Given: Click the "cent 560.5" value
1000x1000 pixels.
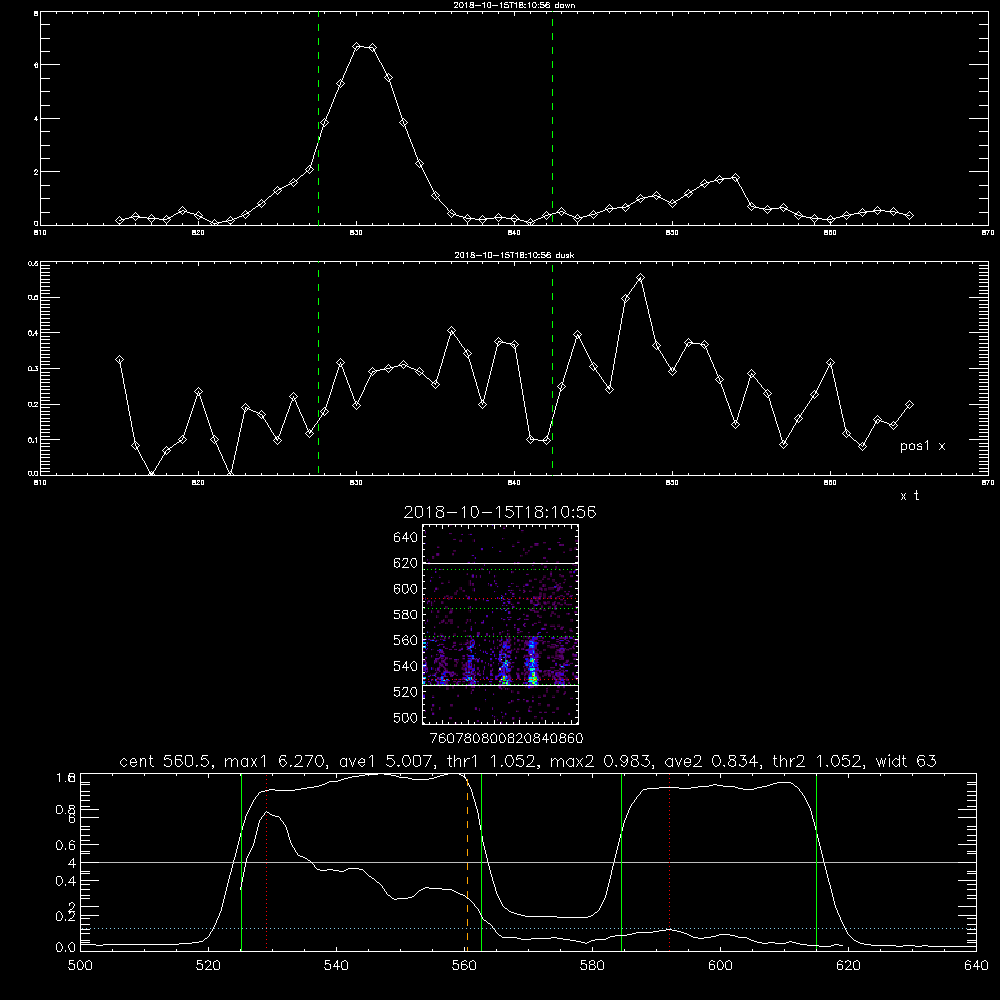Looking at the screenshot, I should coord(166,761).
